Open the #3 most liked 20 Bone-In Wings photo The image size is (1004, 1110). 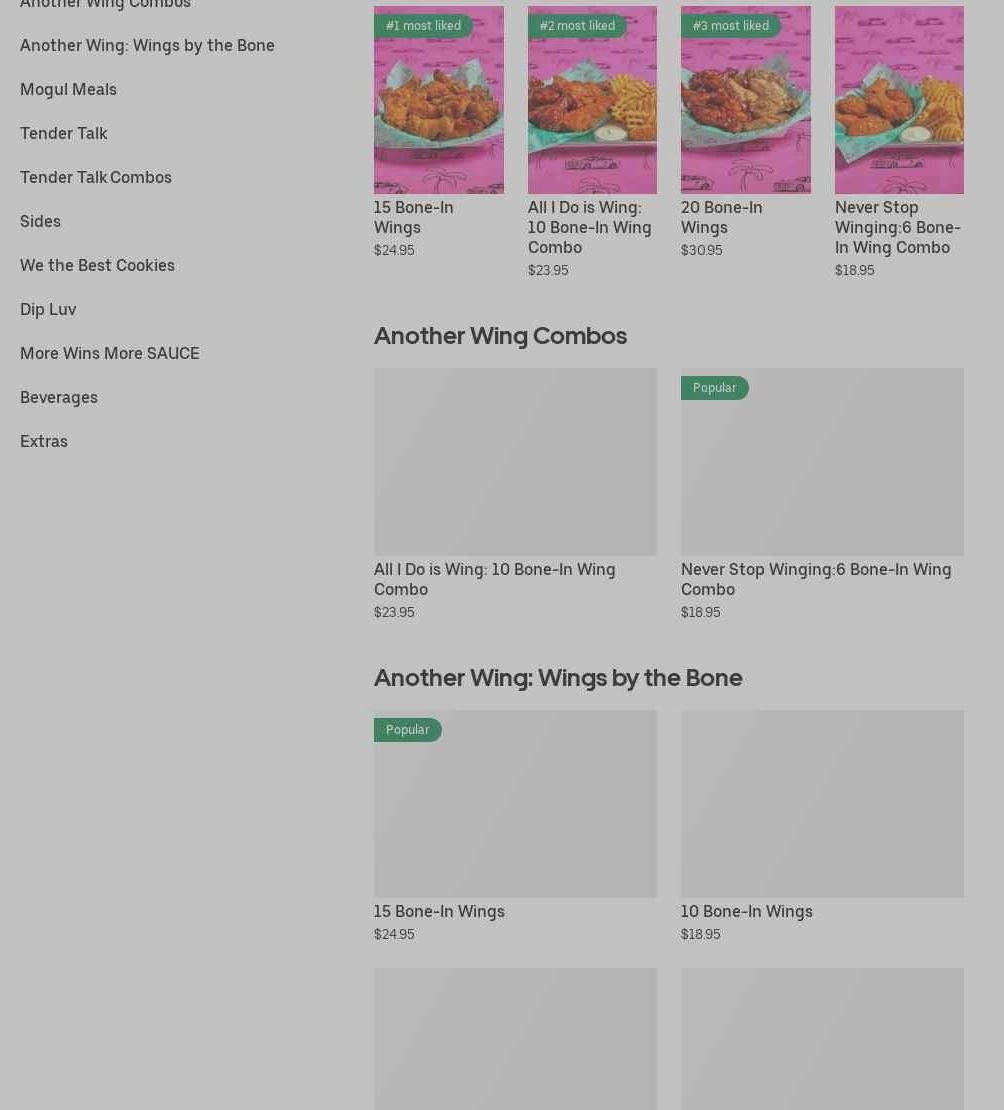746,100
